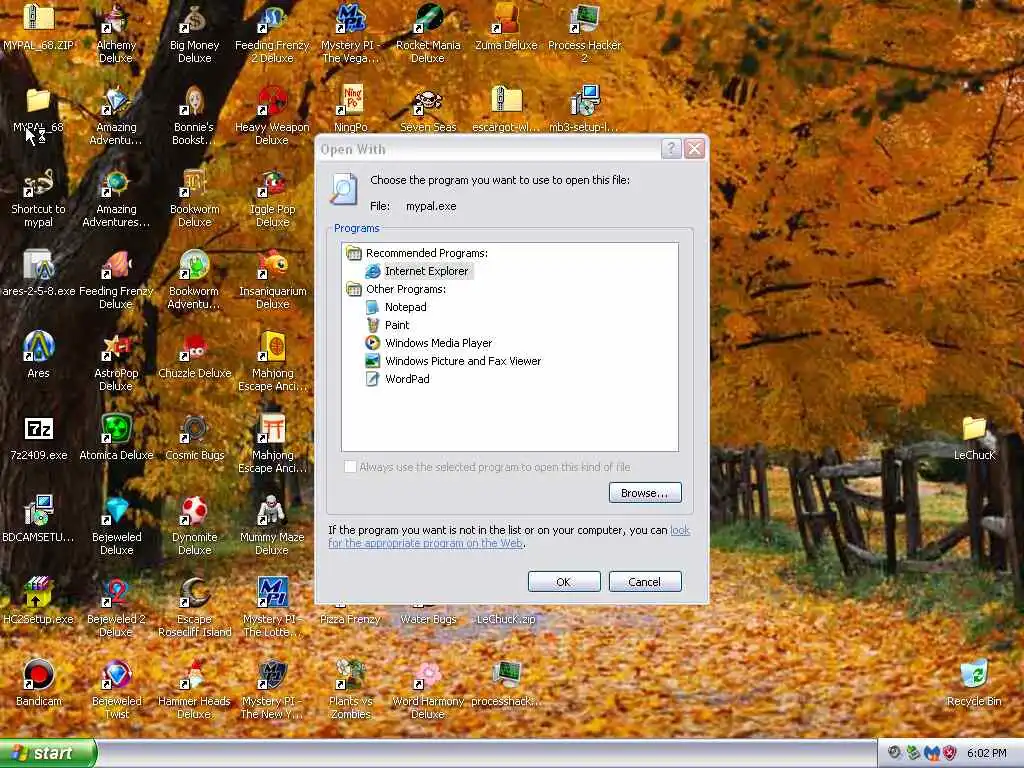Viewport: 1024px width, 768px height.
Task: Confirm with the OK button
Action: (564, 581)
